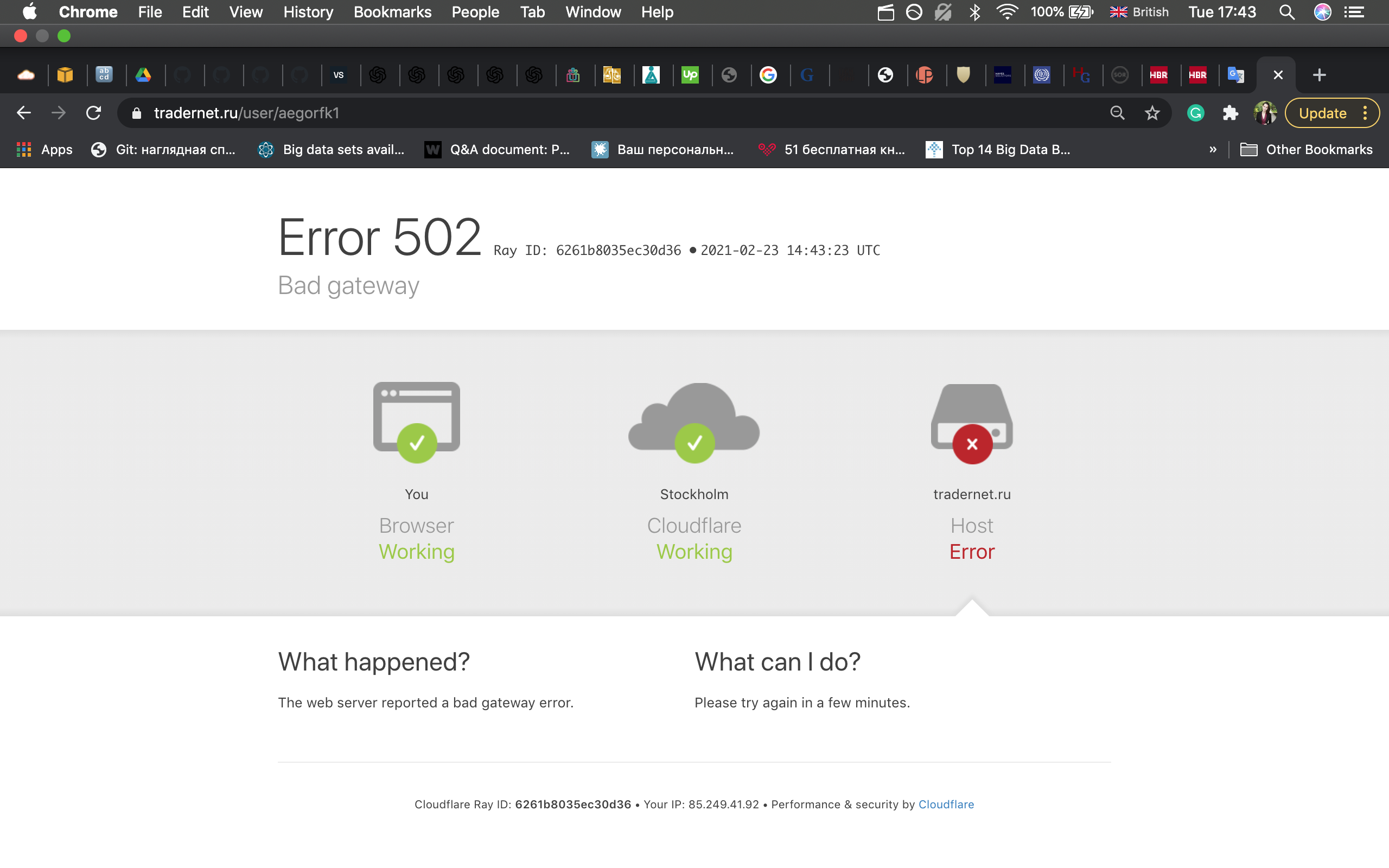Open the blue serif G tab

807,75
